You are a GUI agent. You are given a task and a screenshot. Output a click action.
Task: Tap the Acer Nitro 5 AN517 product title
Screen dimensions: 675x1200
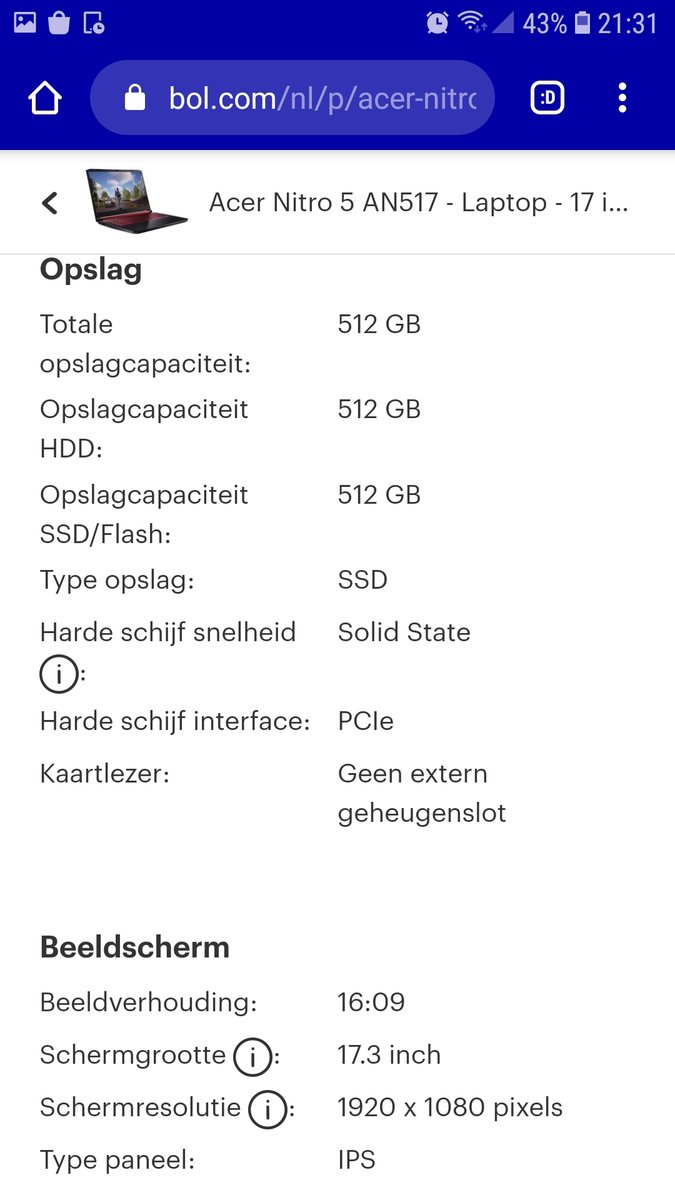click(419, 203)
